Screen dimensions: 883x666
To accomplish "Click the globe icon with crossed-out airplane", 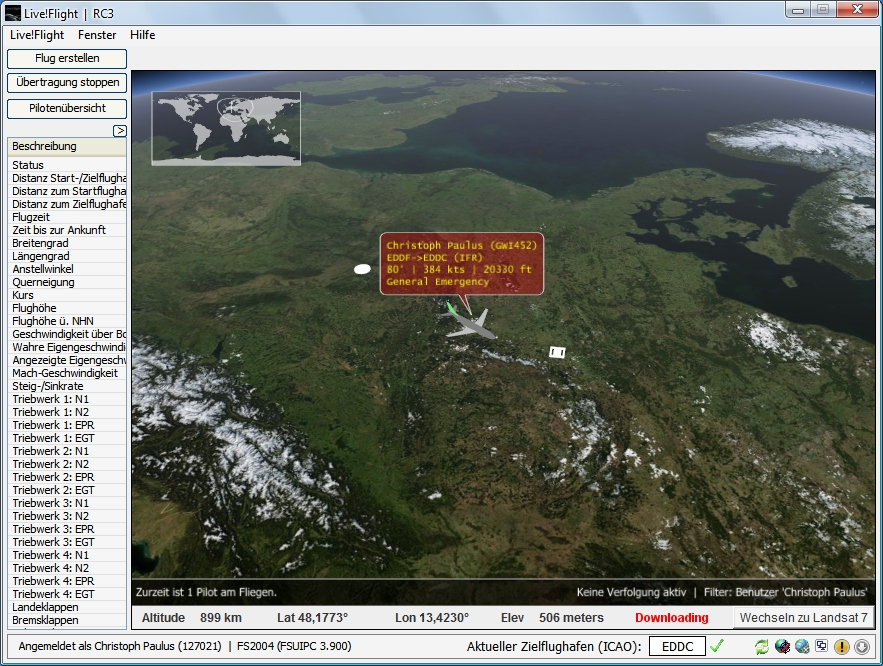I will pos(782,647).
